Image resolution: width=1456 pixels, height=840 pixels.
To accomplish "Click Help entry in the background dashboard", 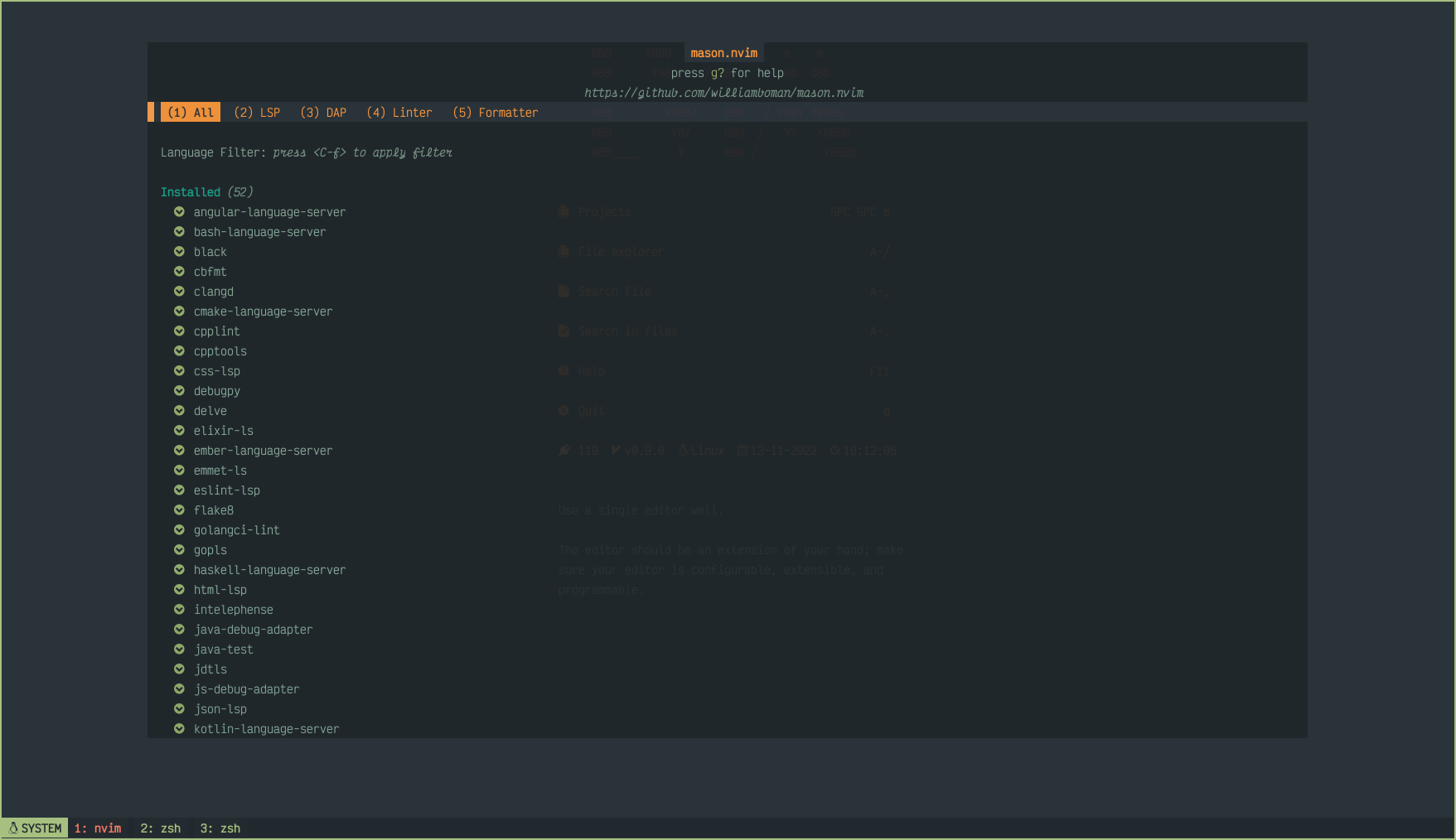I will click(592, 371).
